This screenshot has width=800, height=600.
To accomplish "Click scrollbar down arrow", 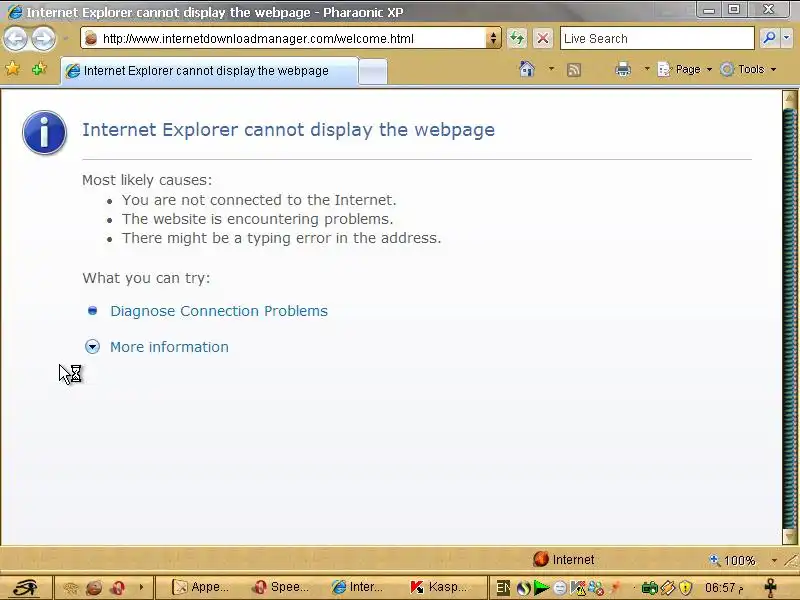I will point(790,536).
